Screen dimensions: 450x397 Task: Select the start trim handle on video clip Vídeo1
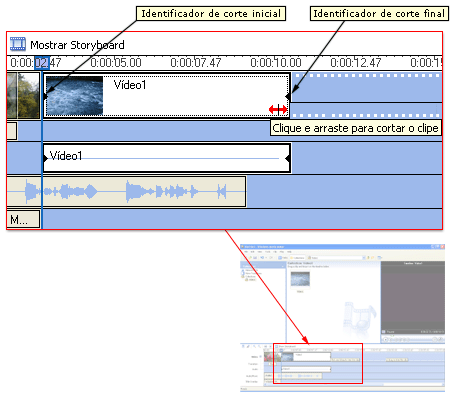pos(46,97)
